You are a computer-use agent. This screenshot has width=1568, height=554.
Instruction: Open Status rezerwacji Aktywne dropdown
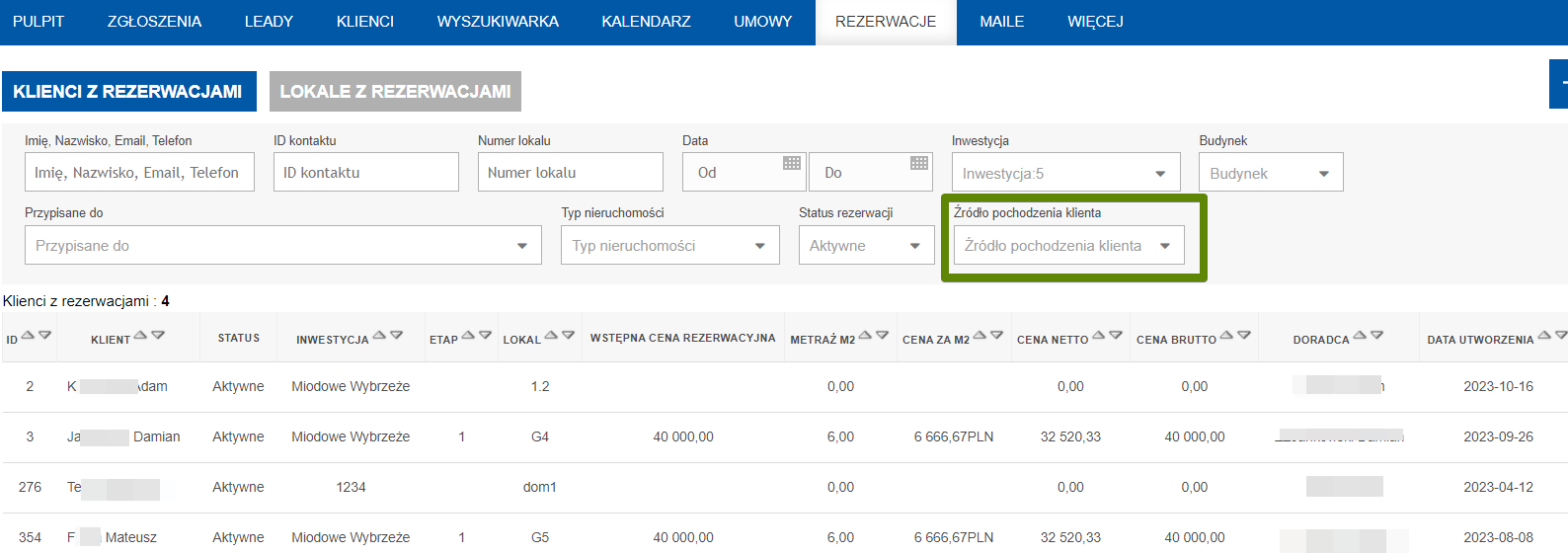pyautogui.click(x=867, y=245)
